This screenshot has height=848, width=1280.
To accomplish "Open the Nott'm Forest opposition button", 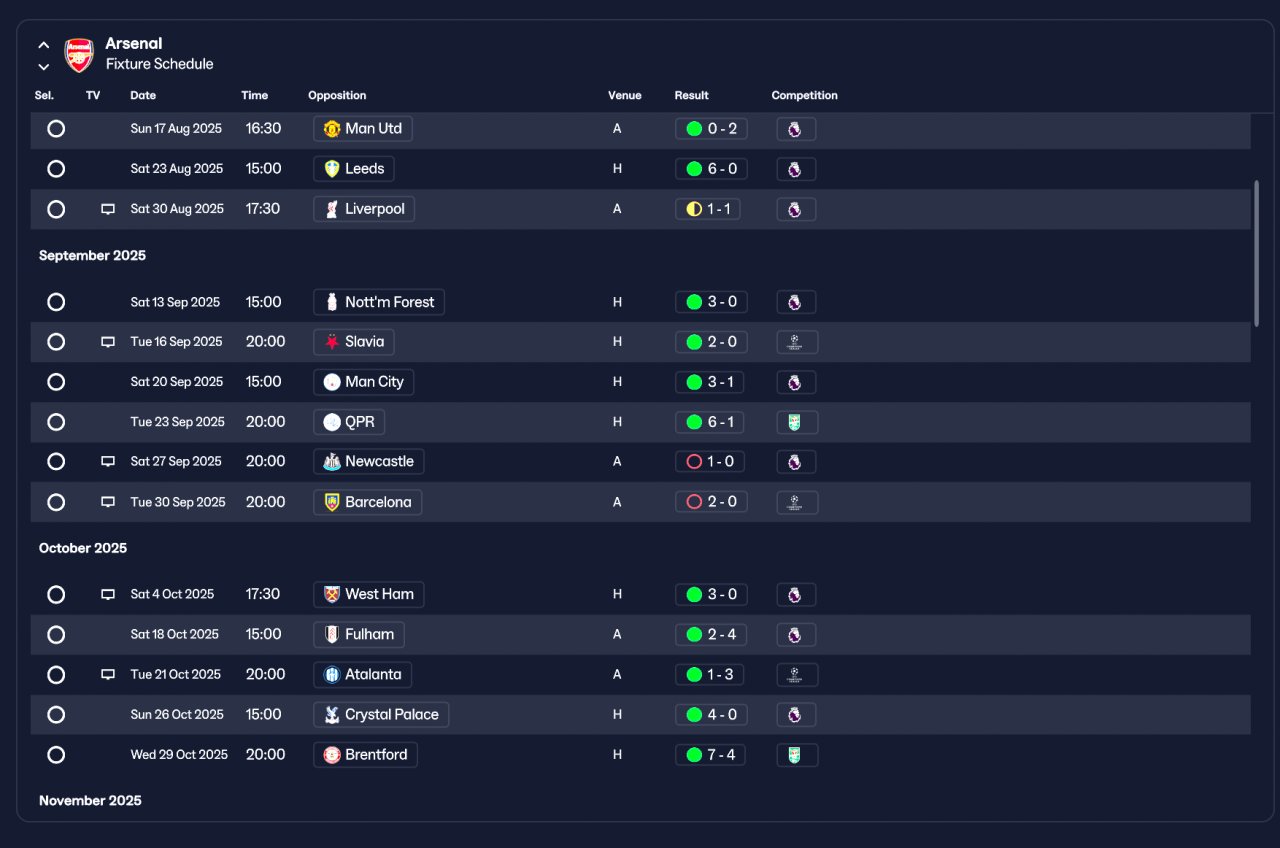I will click(x=379, y=302).
